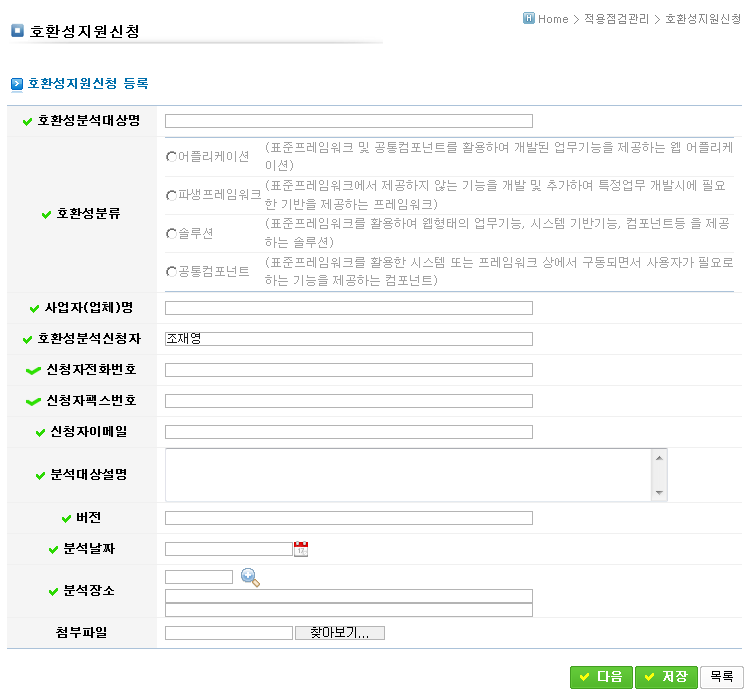Click the 신청자이메일 input field
Viewport: 753px width, 694px height.
(348, 432)
